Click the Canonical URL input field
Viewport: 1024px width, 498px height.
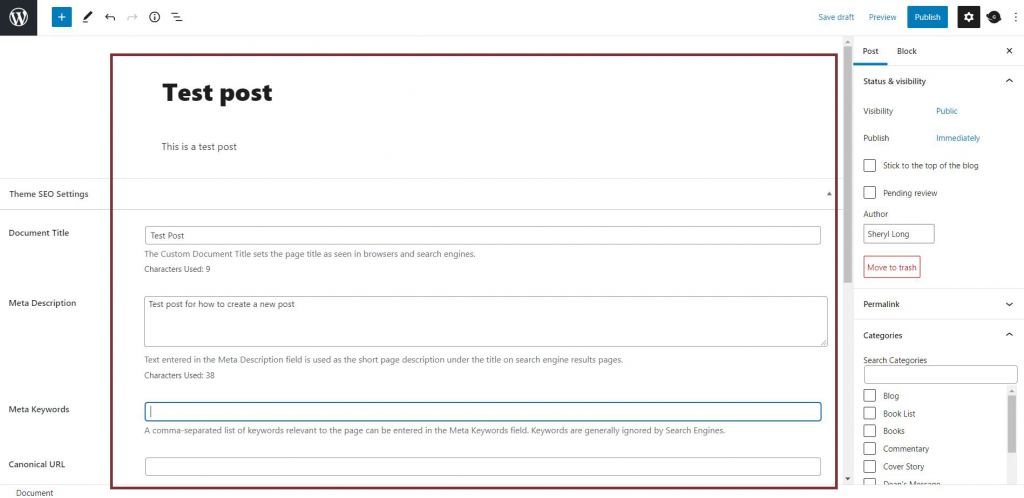point(482,466)
